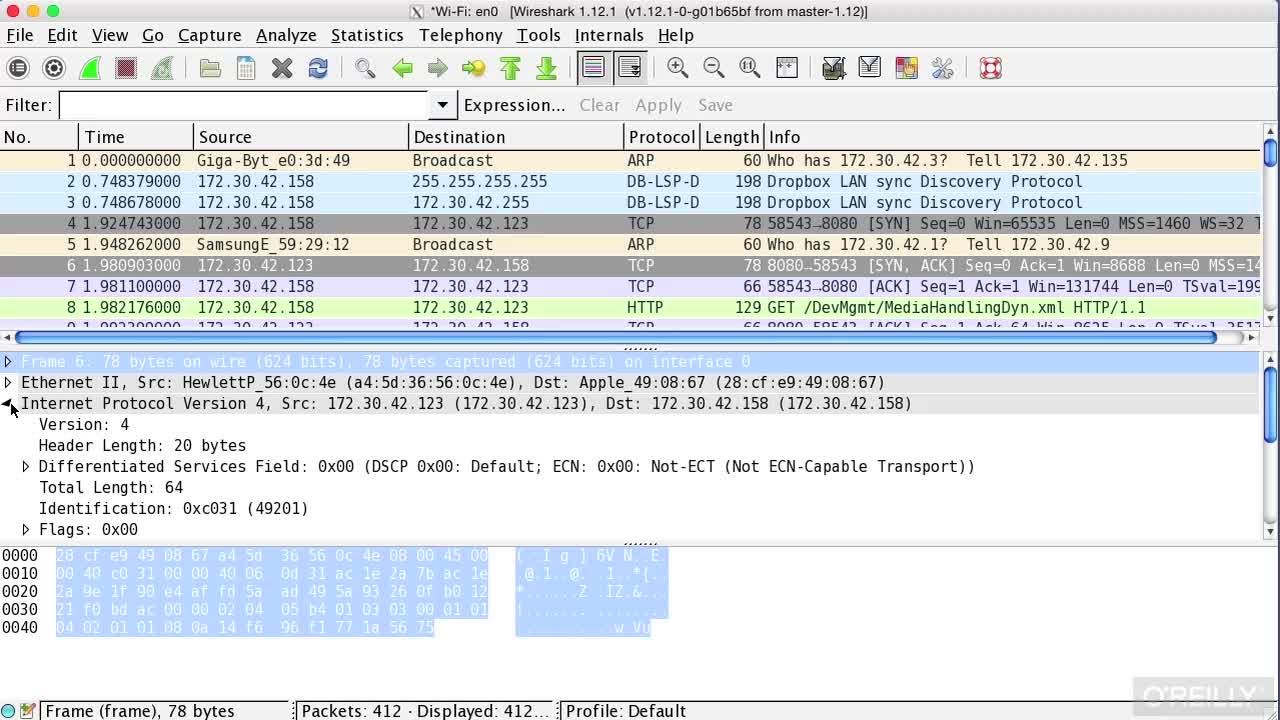
Task: Stop the running capture (red square)
Action: tap(126, 68)
